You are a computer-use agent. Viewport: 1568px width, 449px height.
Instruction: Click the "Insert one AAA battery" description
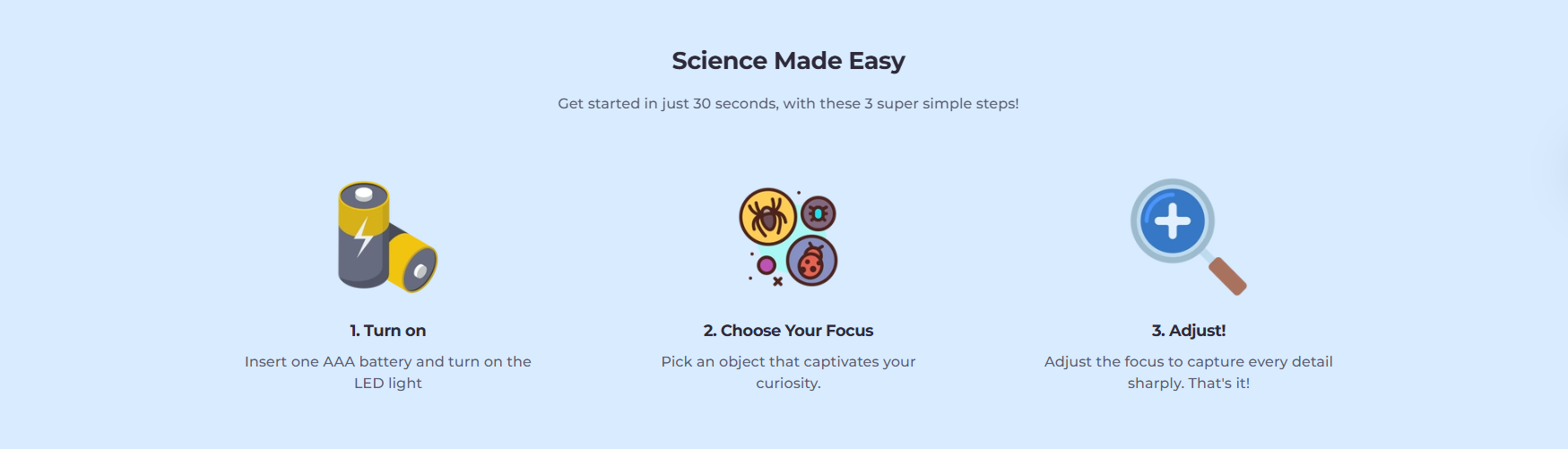(387, 362)
